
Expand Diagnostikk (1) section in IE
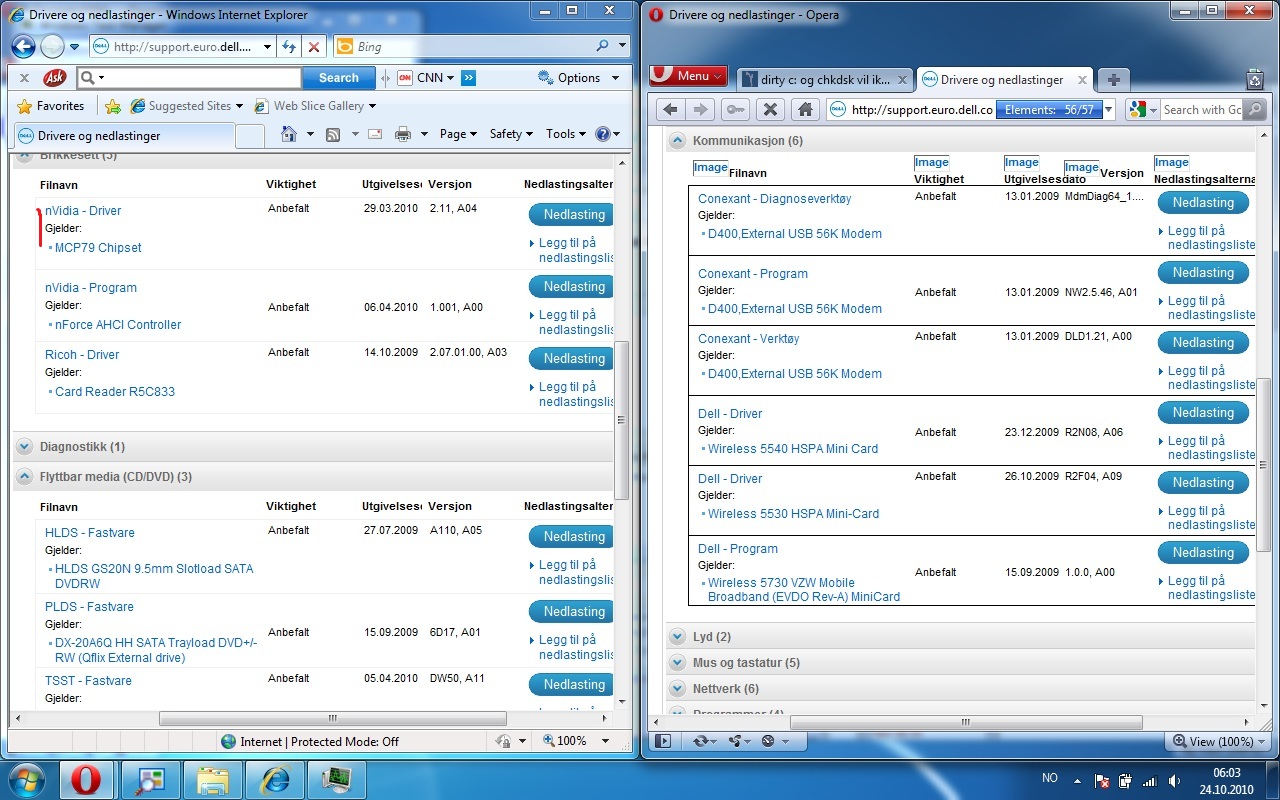point(25,447)
